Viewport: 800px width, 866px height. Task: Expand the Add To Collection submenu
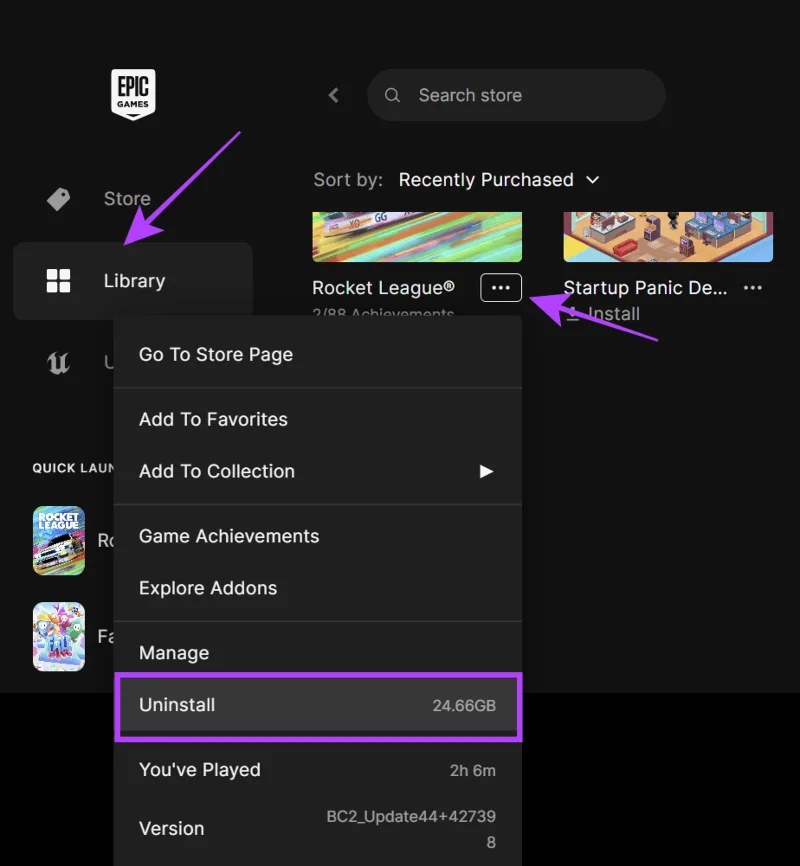318,471
